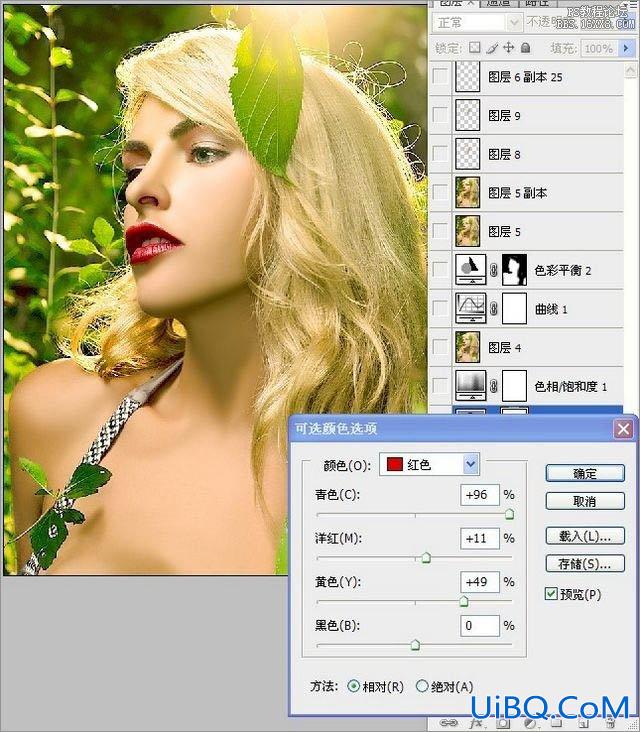Lock image pixels with the brush icon
The width and height of the screenshot is (640, 732).
click(x=492, y=48)
